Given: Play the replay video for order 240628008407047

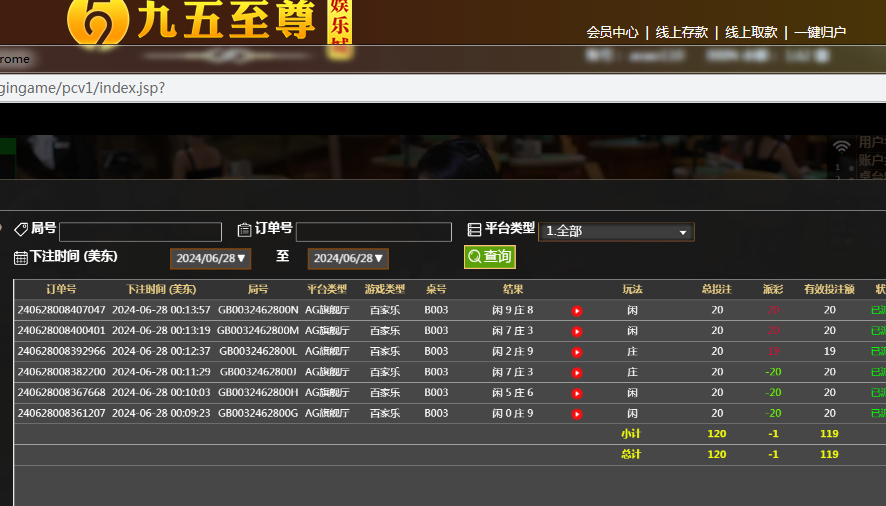Looking at the screenshot, I should [577, 310].
